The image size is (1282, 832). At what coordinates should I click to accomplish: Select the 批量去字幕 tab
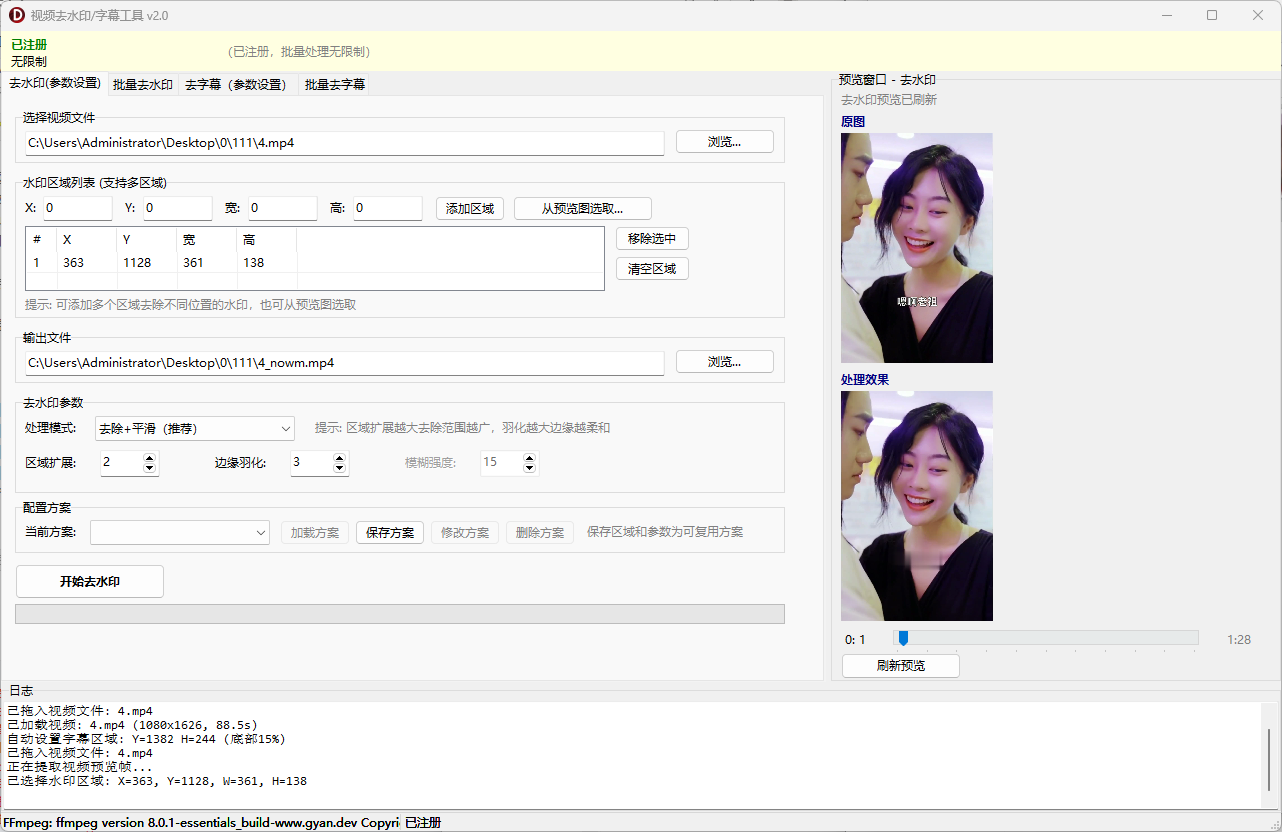pyautogui.click(x=335, y=85)
